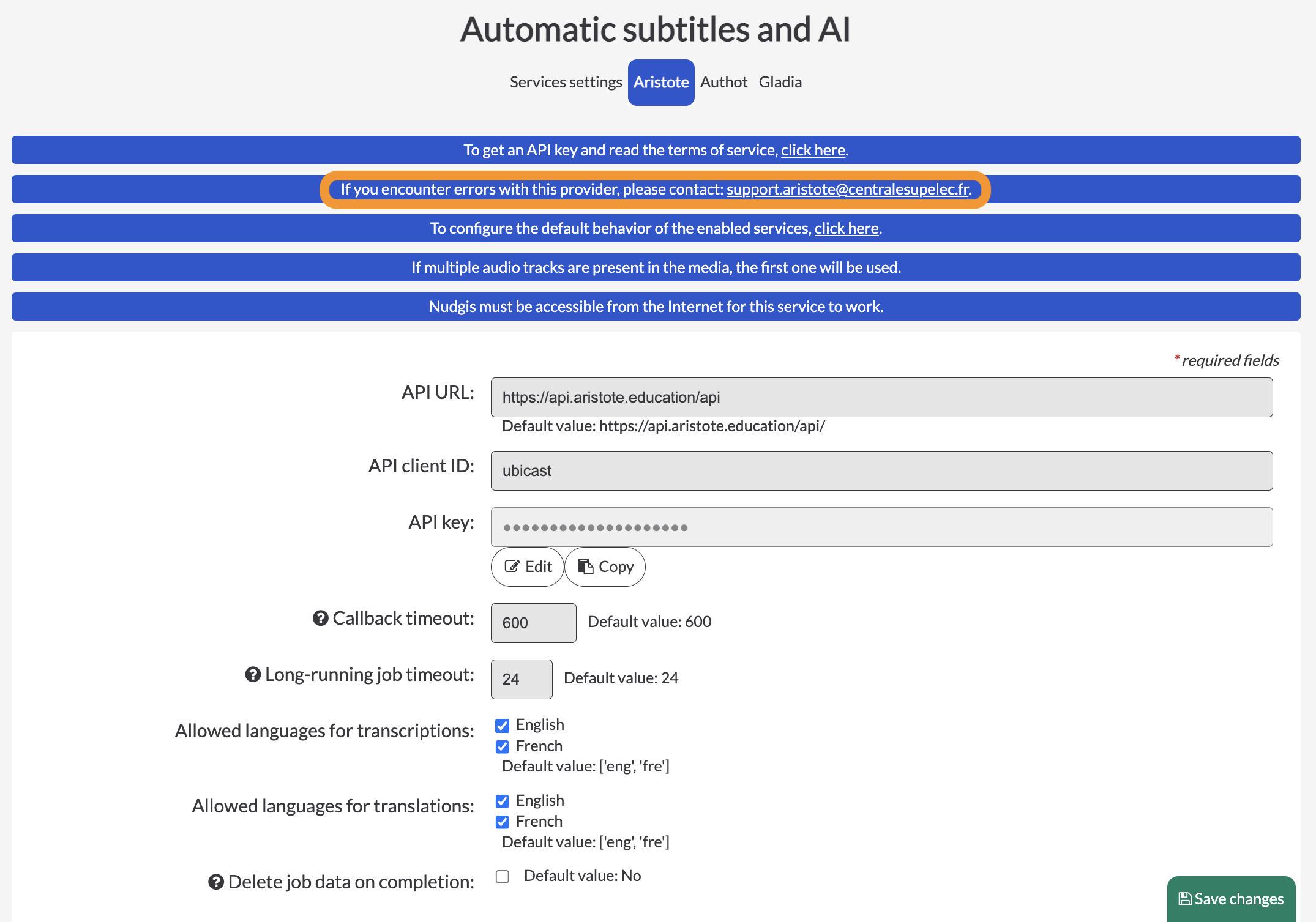Click the 'Default value: No' text
The image size is (1316, 922).
(x=582, y=876)
